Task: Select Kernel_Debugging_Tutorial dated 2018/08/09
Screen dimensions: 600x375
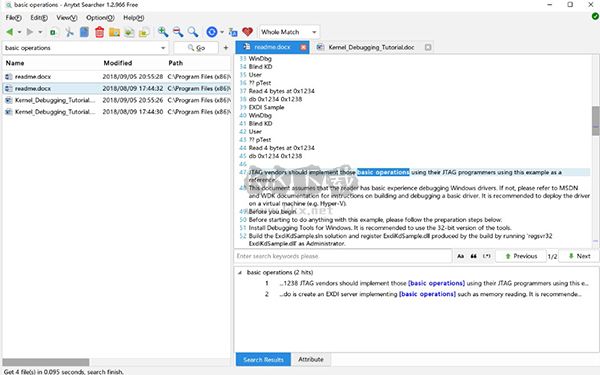Action: 117,112
